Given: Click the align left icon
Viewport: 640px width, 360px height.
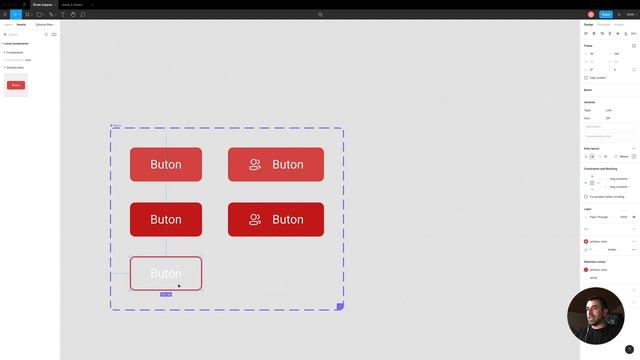Looking at the screenshot, I should [586, 33].
